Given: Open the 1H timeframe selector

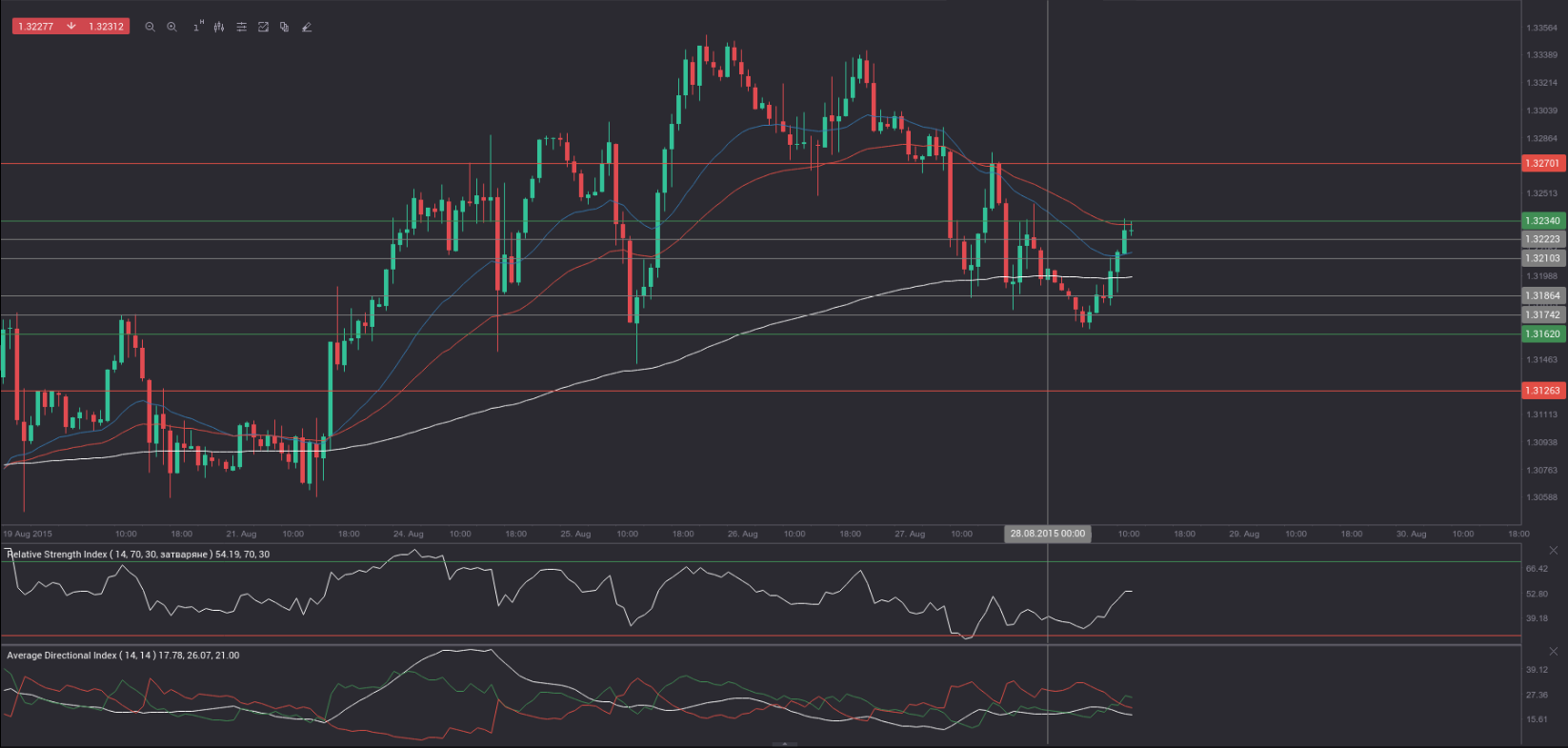Looking at the screenshot, I should click(197, 27).
